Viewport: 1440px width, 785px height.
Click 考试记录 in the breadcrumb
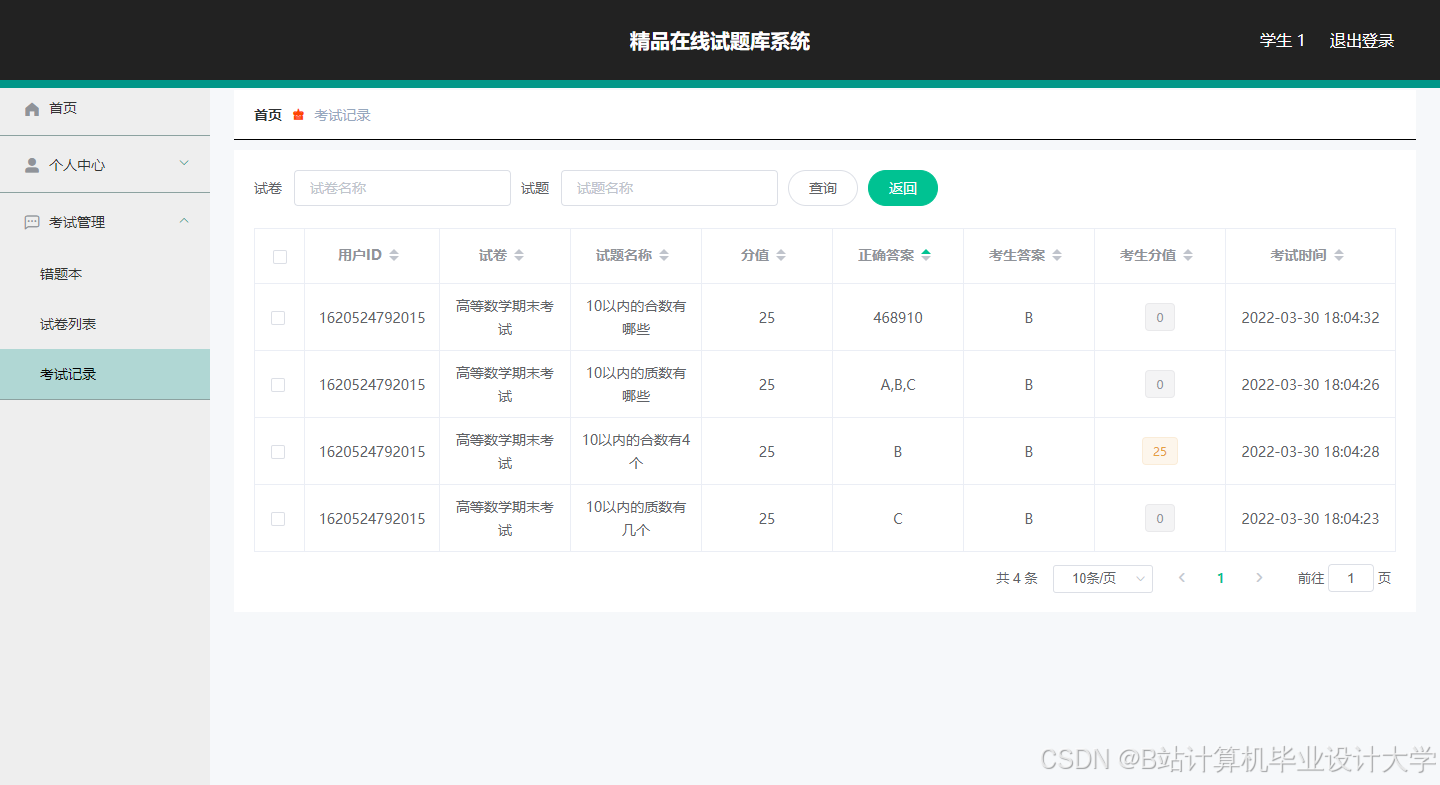click(343, 115)
